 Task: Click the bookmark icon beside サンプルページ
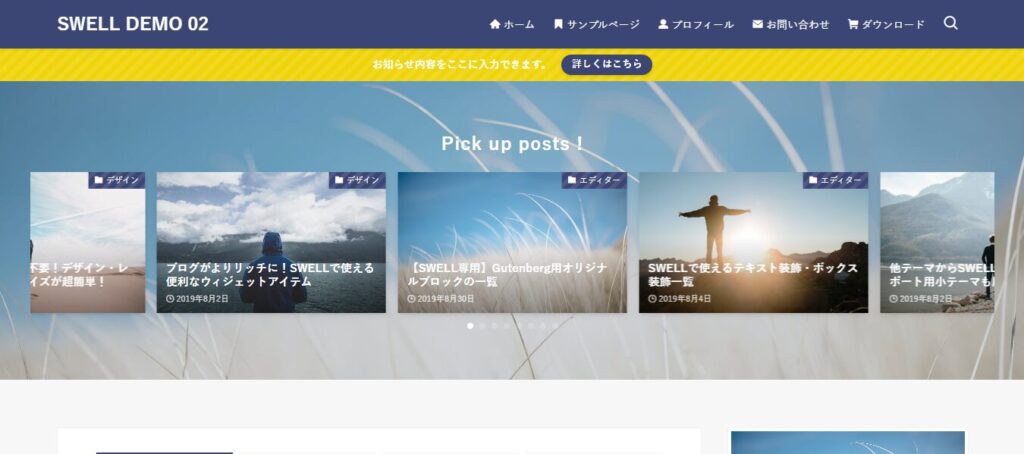point(558,24)
